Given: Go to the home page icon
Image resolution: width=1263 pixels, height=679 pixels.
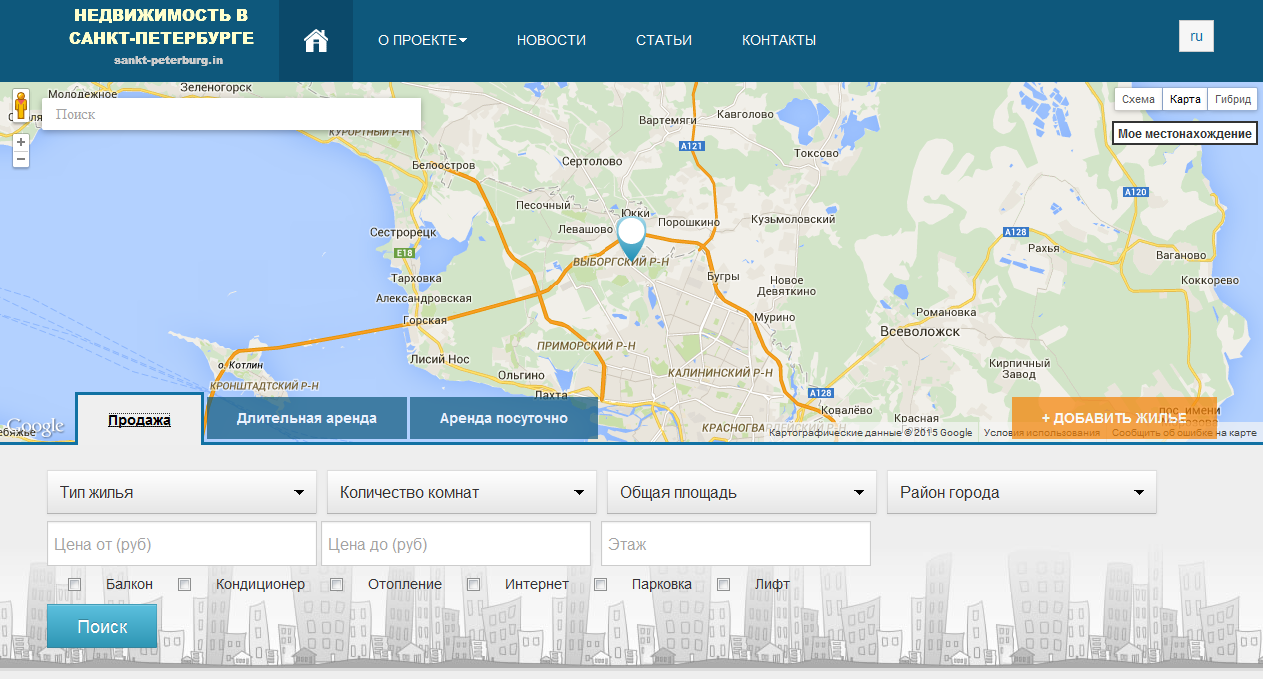Looking at the screenshot, I should tap(316, 40).
